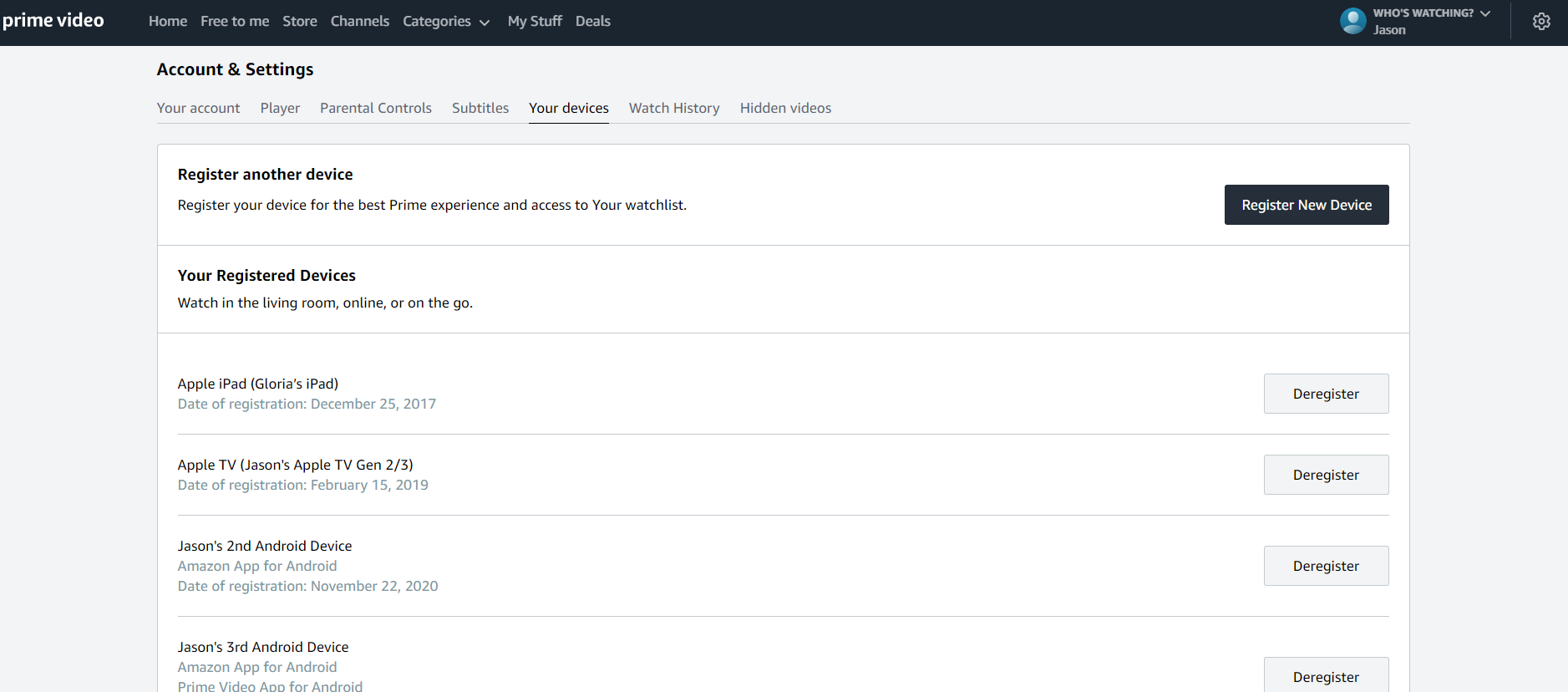Expand the Who's Watching profile dropdown

point(1432,13)
